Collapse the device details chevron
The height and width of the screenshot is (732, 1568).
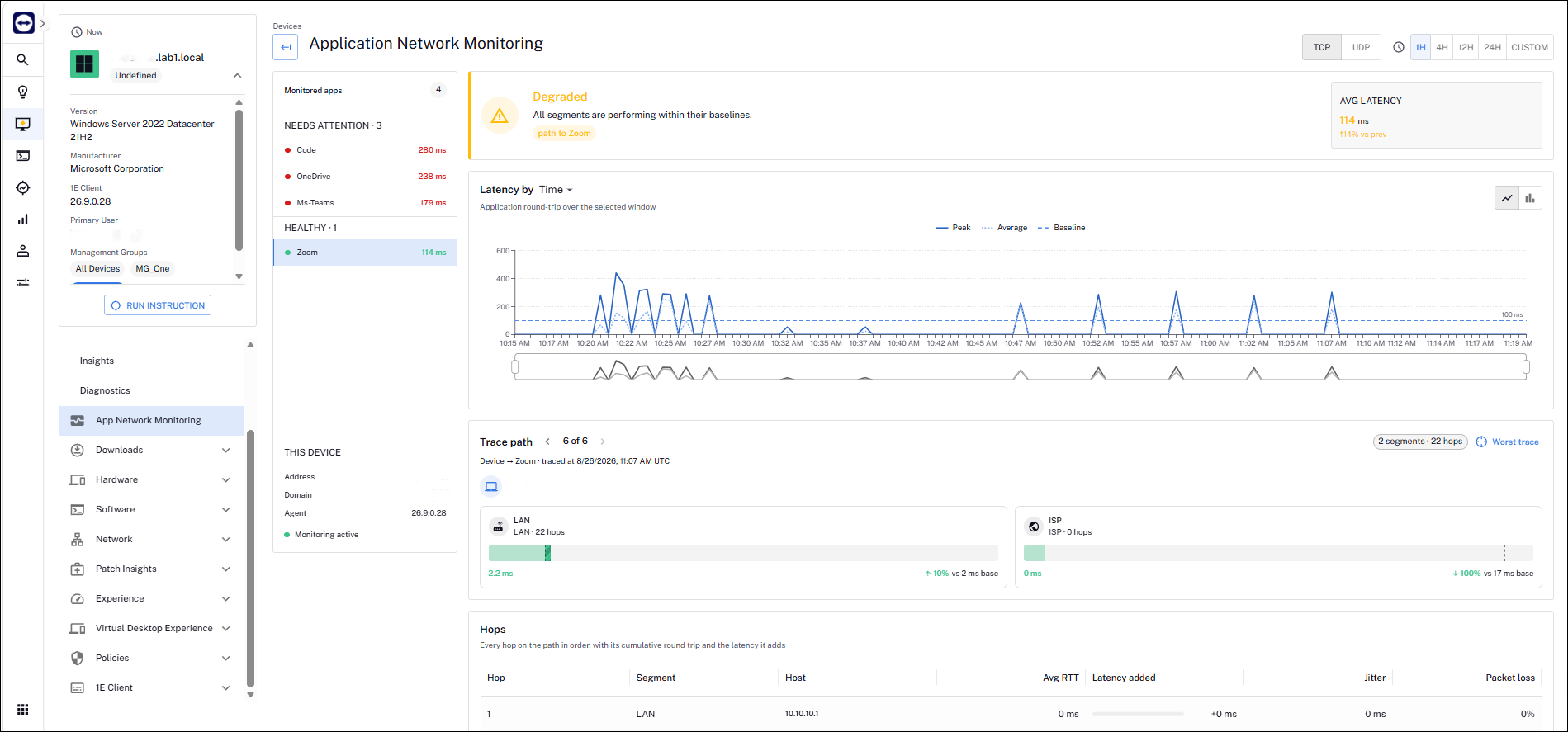pyautogui.click(x=238, y=75)
